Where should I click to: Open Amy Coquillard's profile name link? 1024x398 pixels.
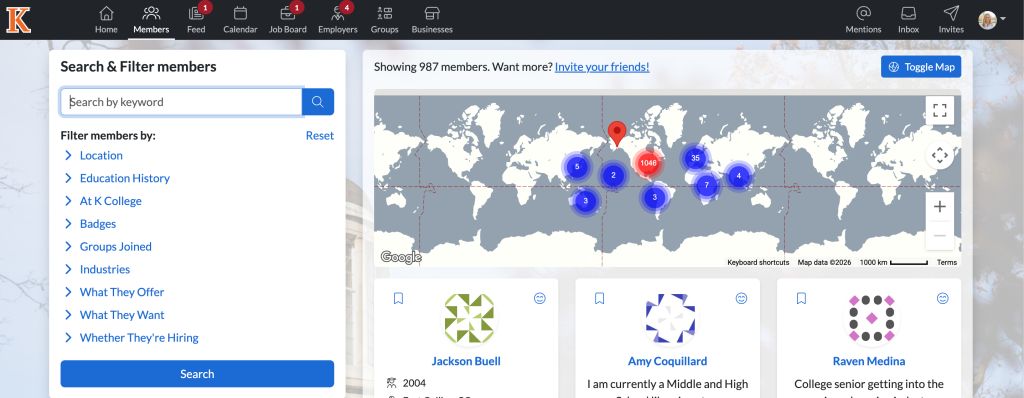667,361
